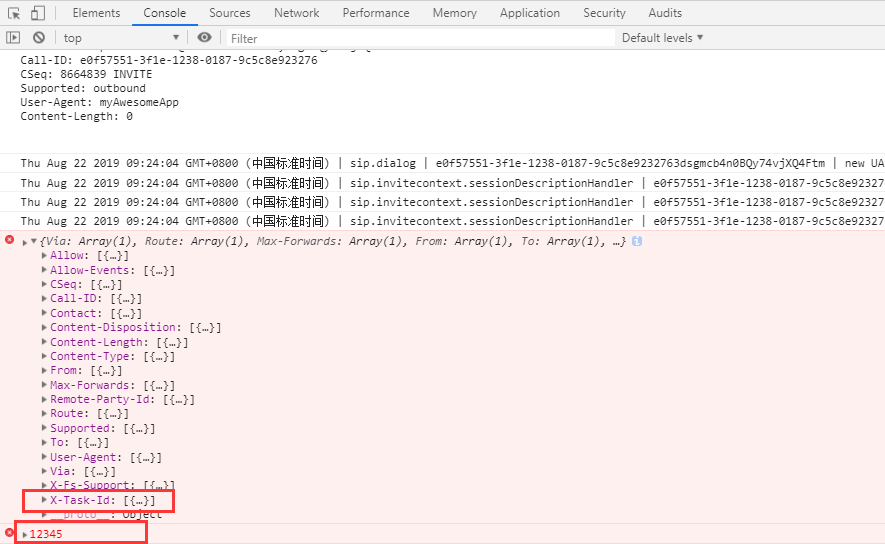
Task: Create a live expression with the eye icon
Action: 204,37
